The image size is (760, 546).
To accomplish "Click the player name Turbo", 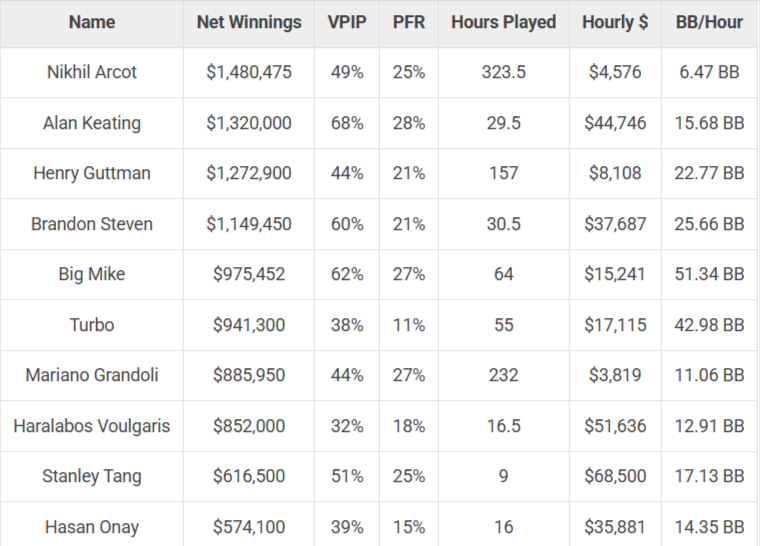I will pyautogui.click(x=92, y=325).
